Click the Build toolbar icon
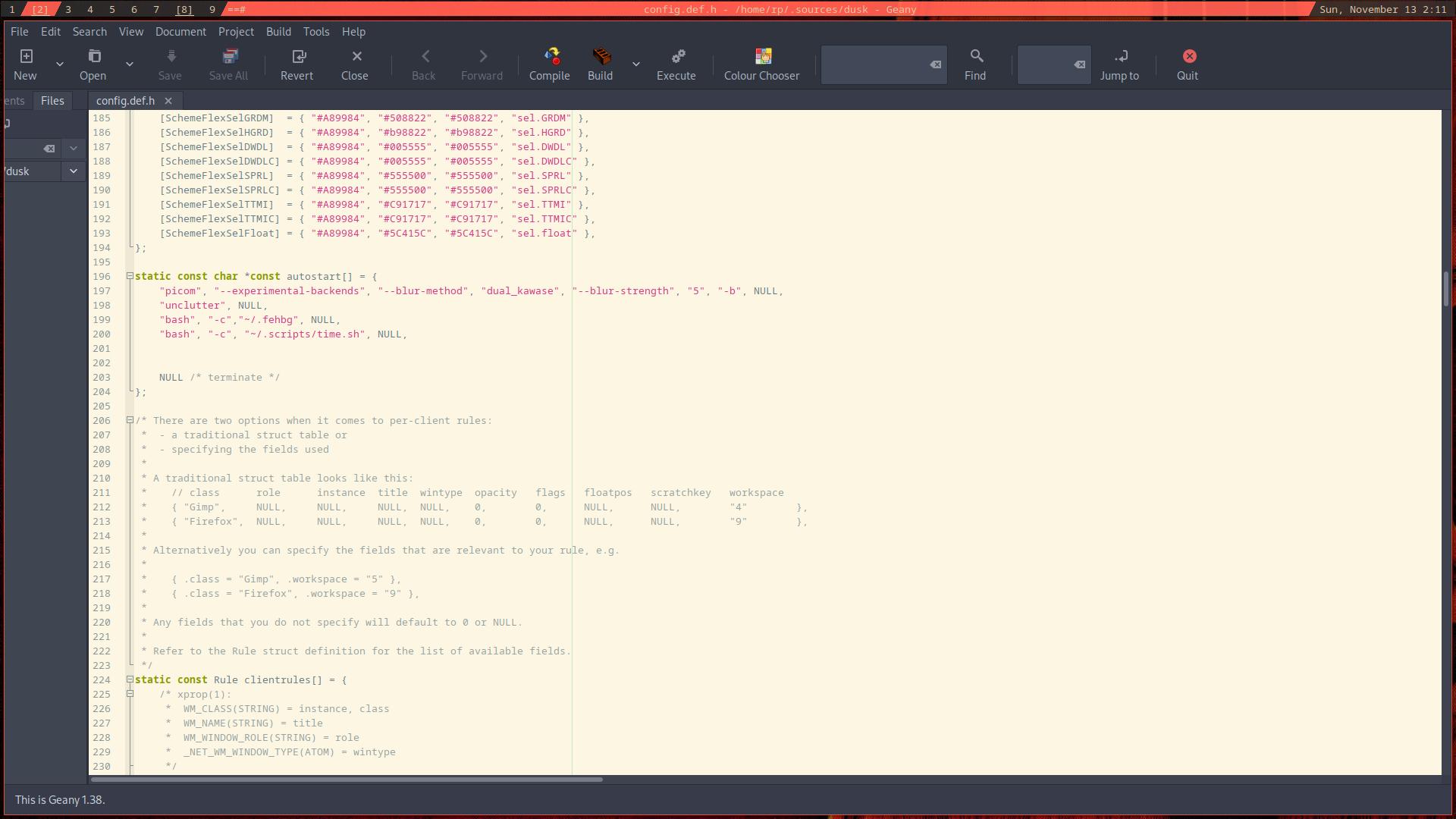 point(600,63)
